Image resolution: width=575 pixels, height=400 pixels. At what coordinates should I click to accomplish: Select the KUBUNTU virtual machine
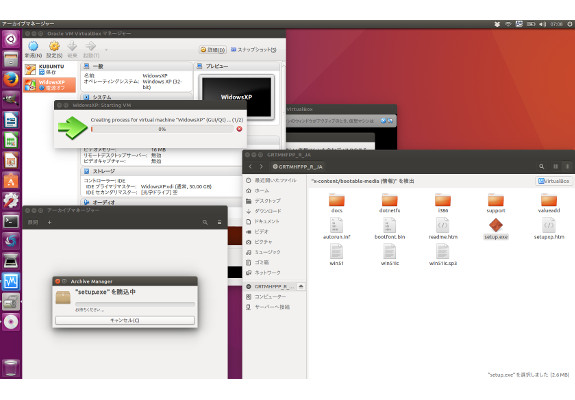50,69
